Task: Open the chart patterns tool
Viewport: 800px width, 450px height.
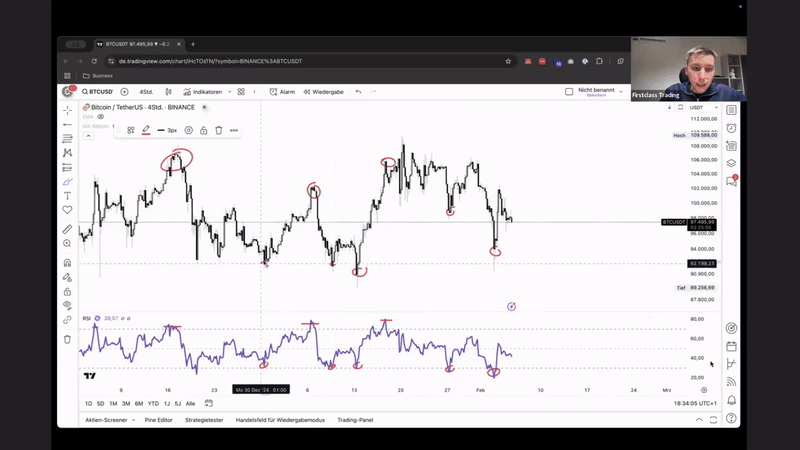Action: 67,153
